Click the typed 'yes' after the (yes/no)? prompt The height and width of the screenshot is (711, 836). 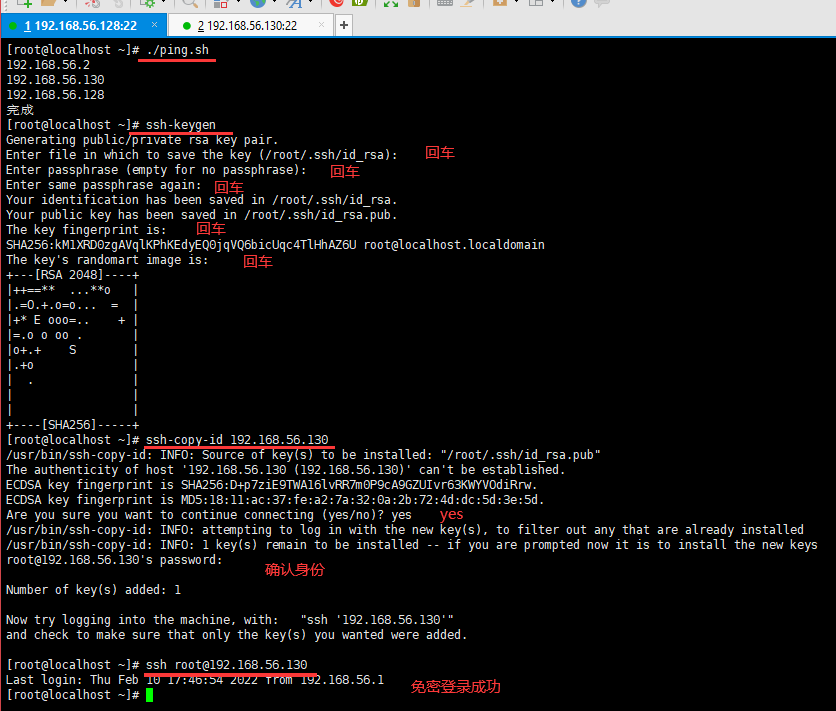[401, 515]
